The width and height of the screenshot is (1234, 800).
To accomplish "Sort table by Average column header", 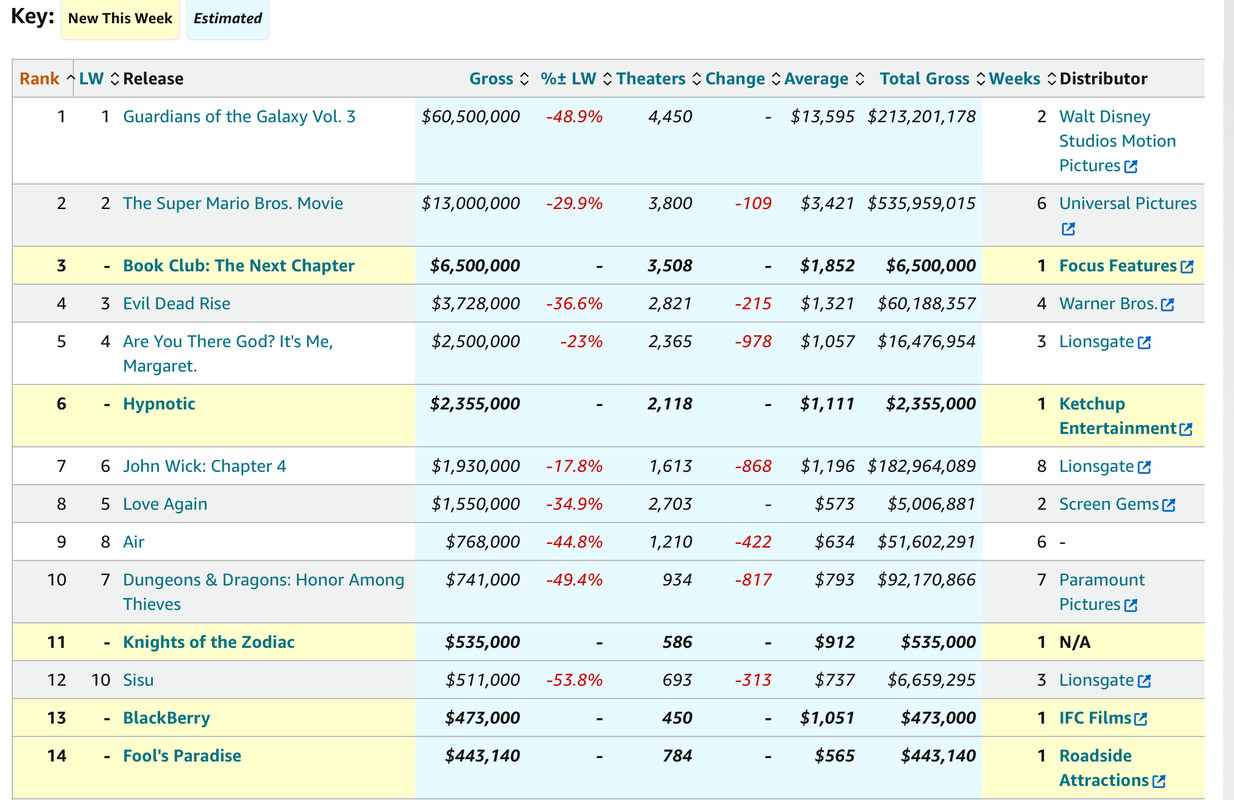I will coord(824,79).
